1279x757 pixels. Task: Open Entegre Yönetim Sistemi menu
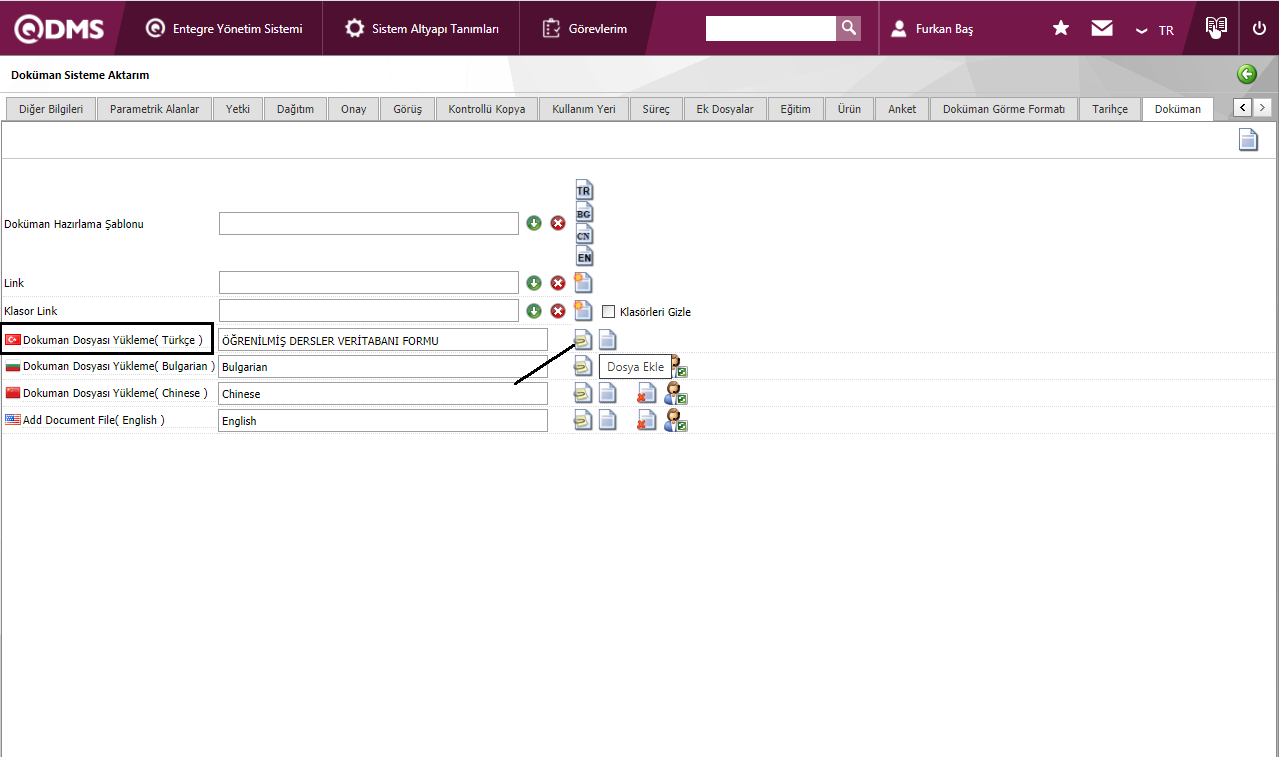point(224,28)
